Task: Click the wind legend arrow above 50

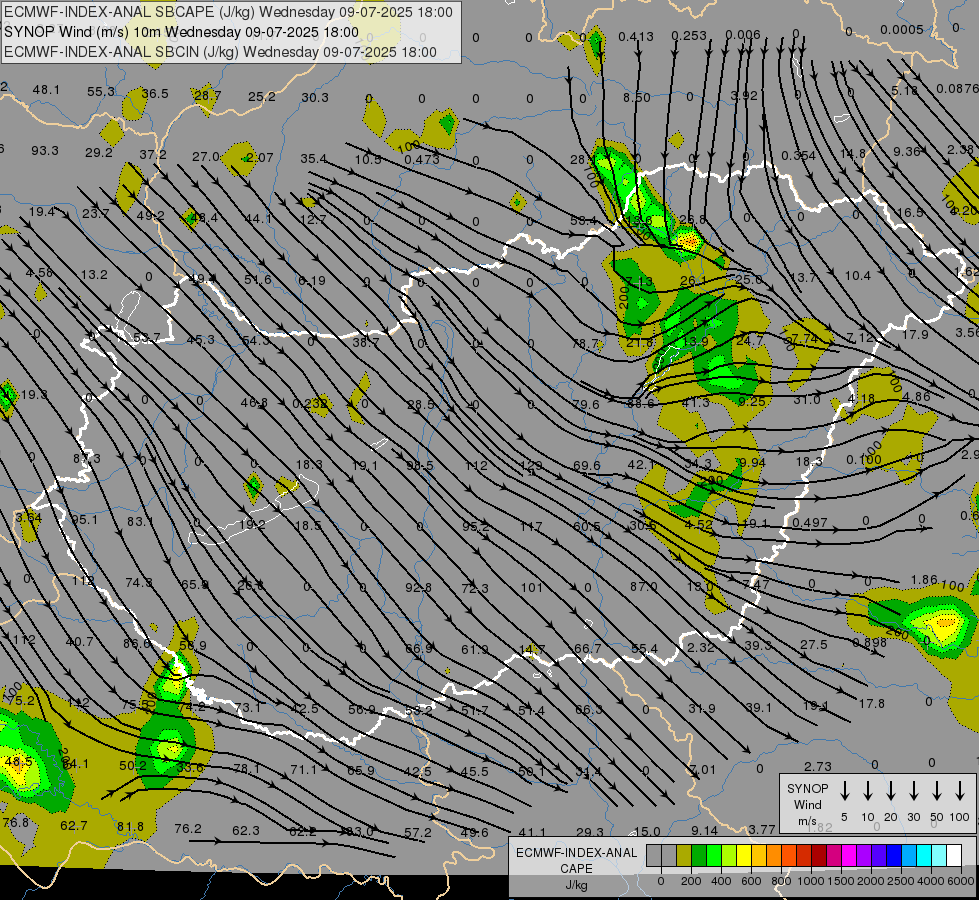Action: (x=937, y=791)
